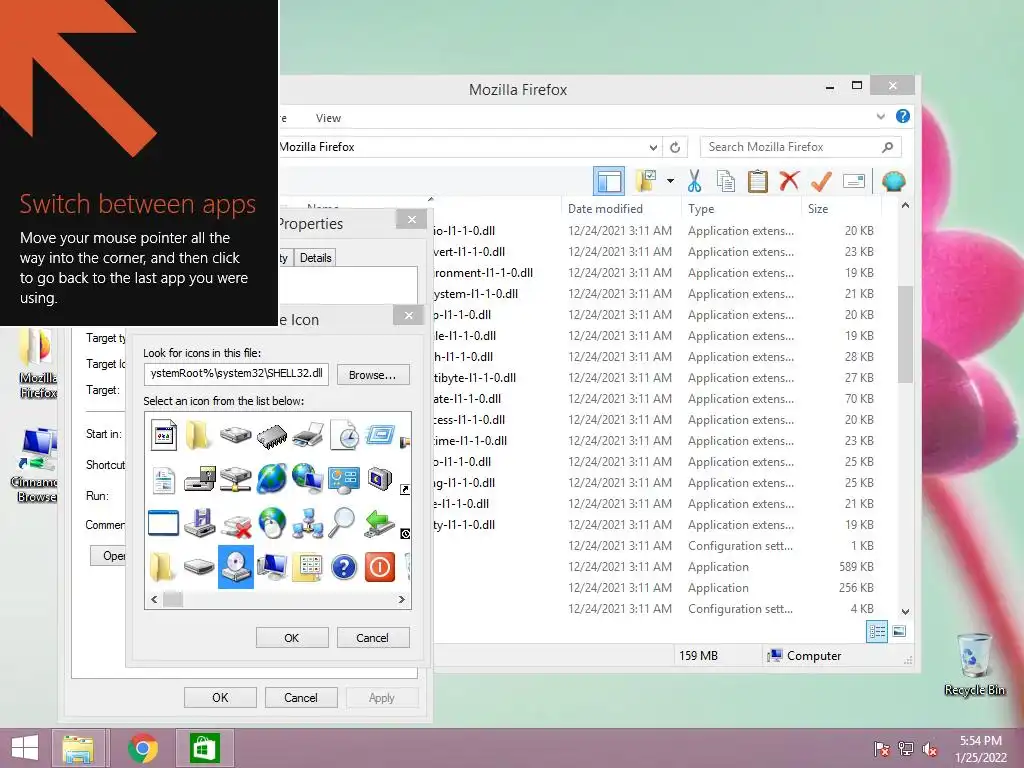Open File Explorer from the taskbar
Screen dimensions: 1024x768
click(78, 748)
